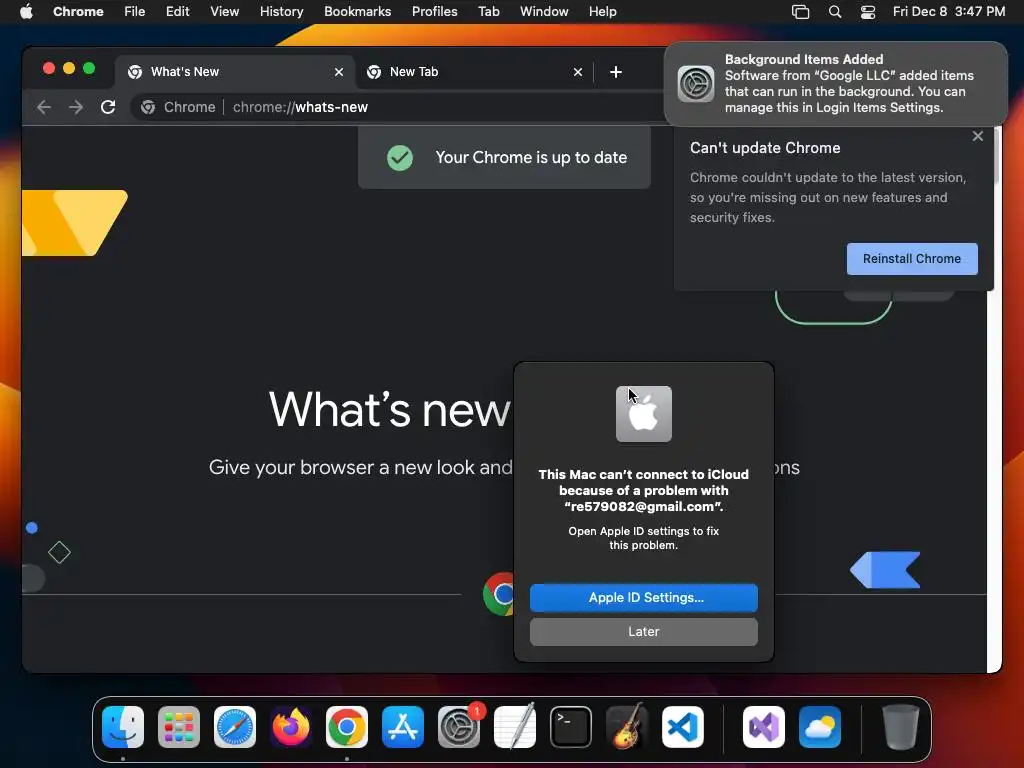Viewport: 1024px width, 768px height.
Task: Open the View menu
Action: (x=225, y=12)
